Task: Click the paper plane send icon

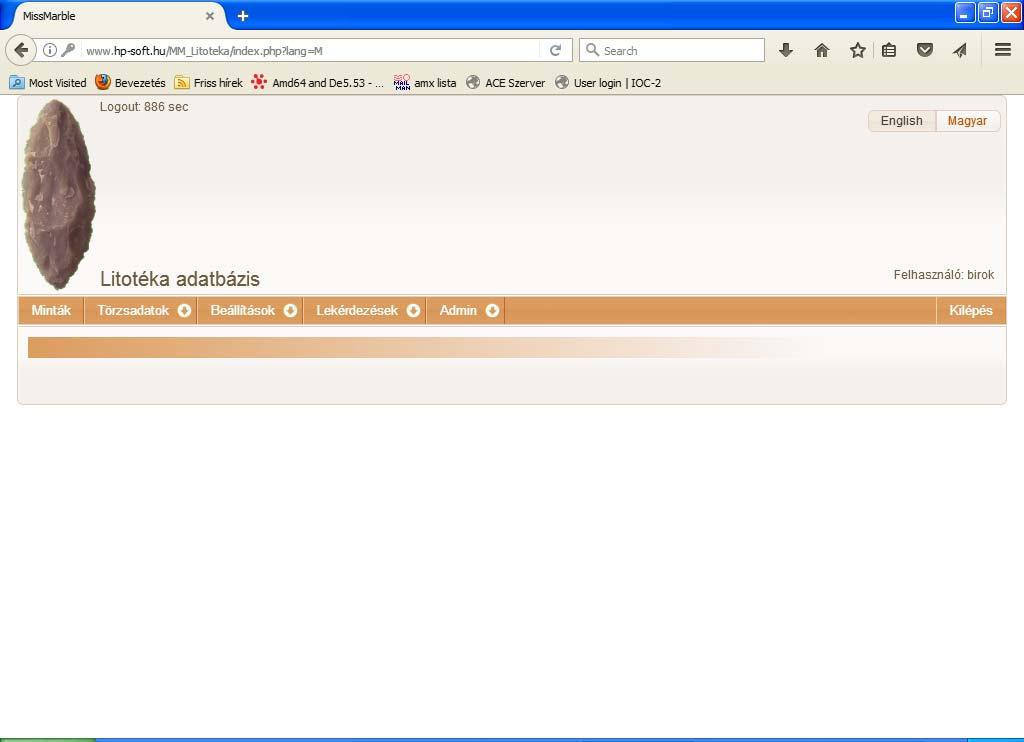Action: pyautogui.click(x=959, y=50)
